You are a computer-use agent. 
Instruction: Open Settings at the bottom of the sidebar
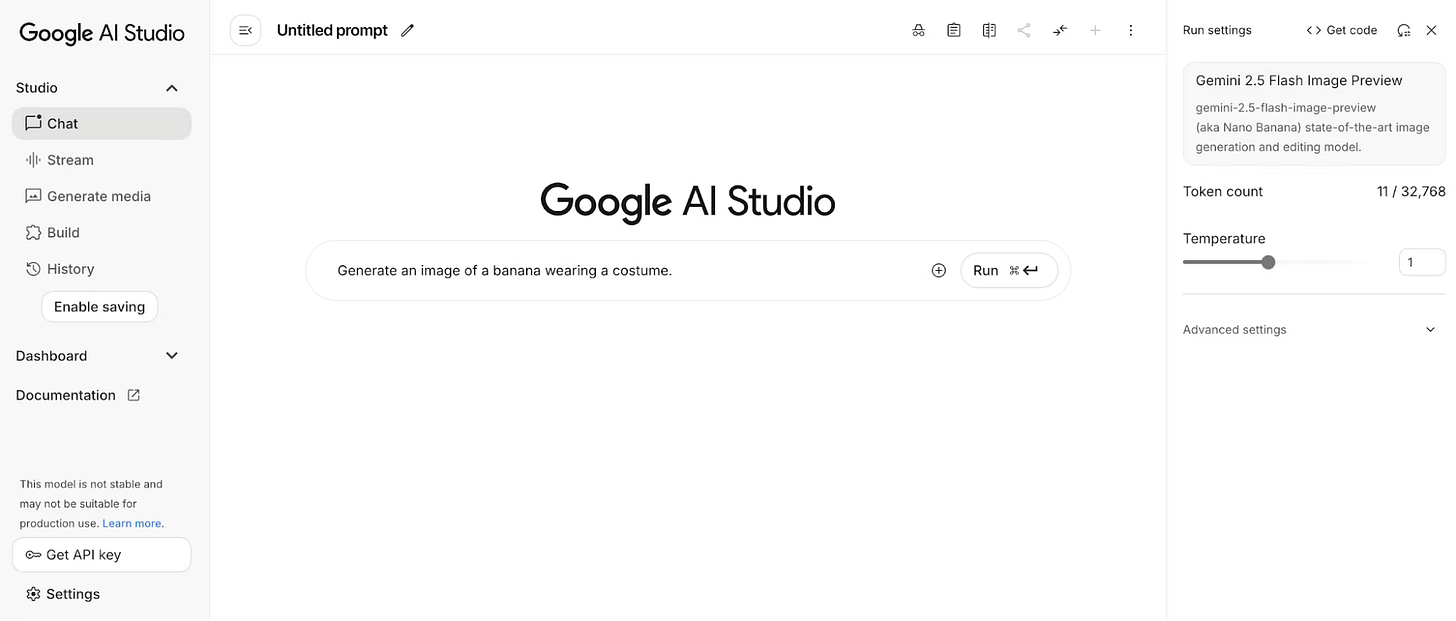tap(62, 594)
